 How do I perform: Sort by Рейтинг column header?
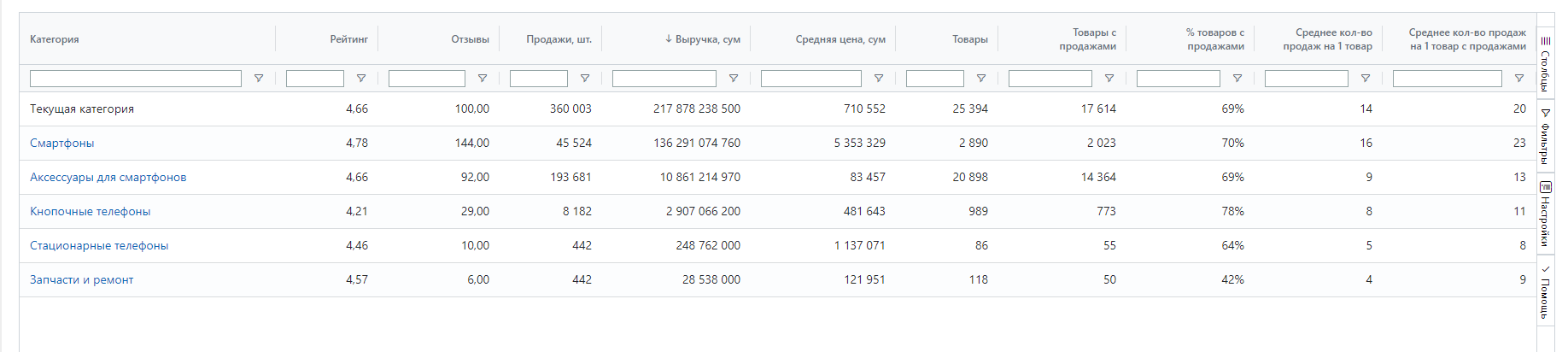349,39
